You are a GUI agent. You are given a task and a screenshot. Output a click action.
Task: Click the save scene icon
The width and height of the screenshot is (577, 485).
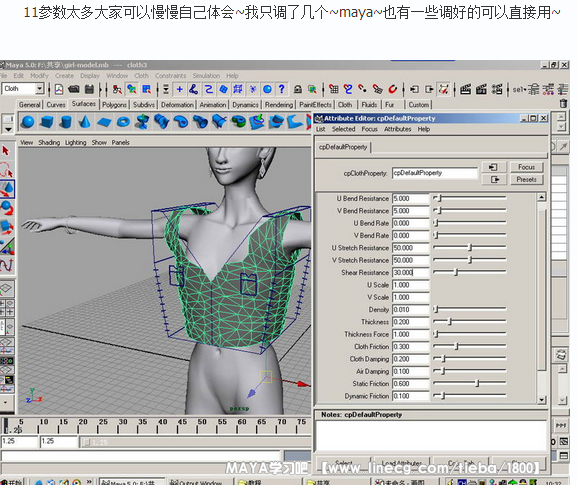89,89
